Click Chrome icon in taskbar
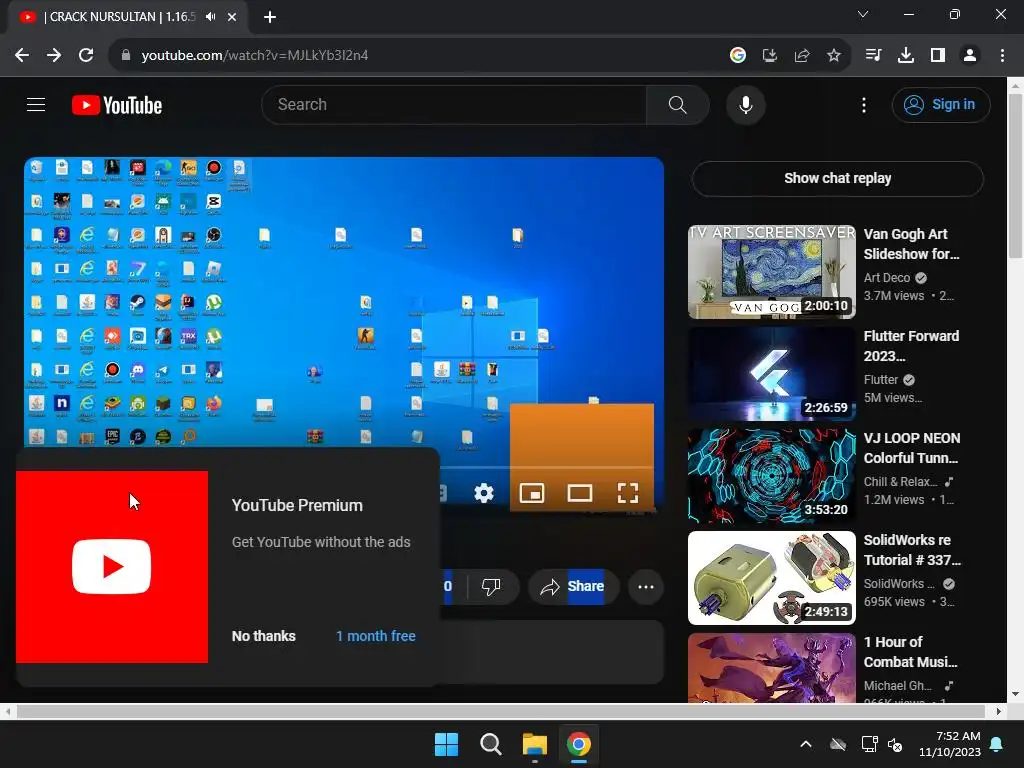 pyautogui.click(x=579, y=744)
